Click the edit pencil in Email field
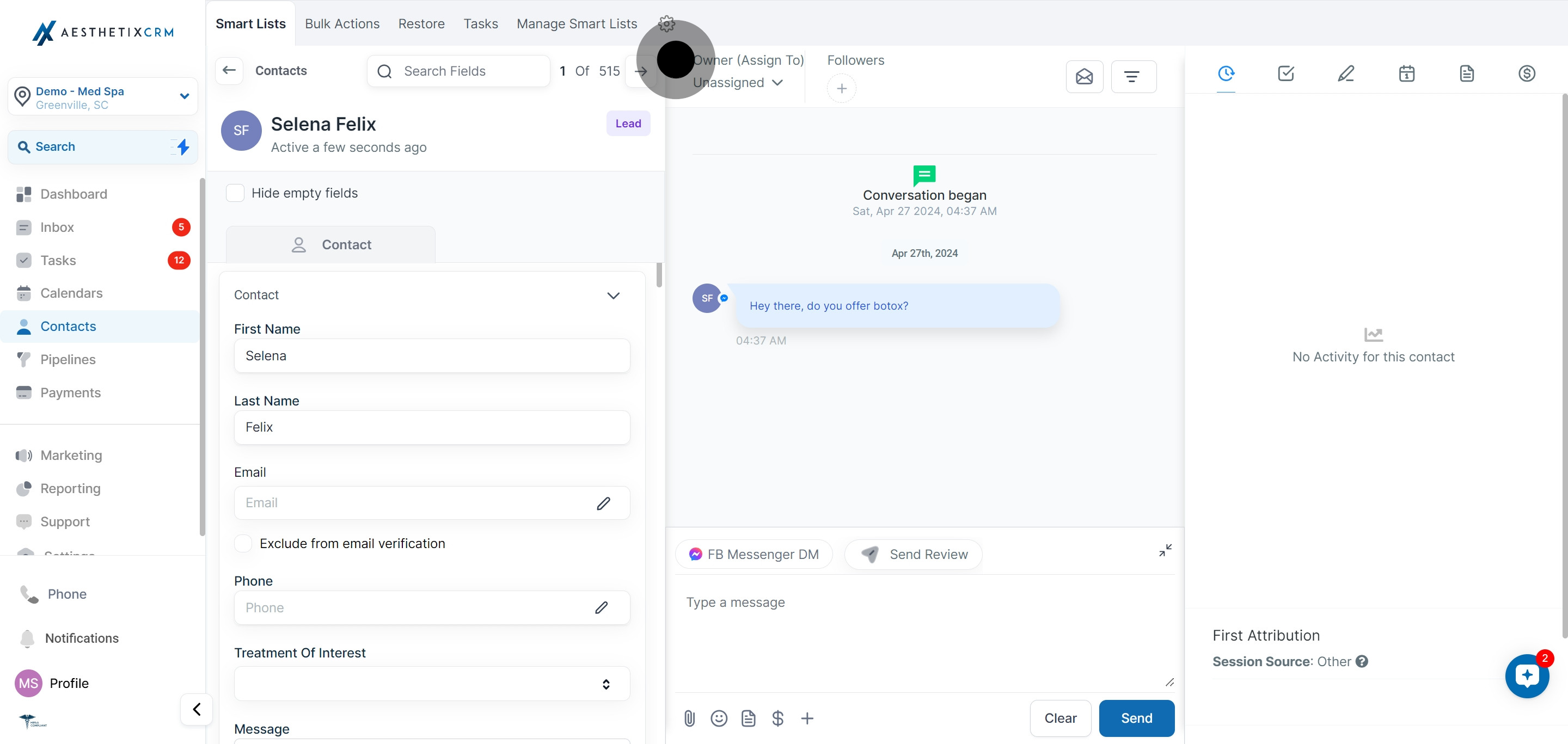 coord(603,503)
